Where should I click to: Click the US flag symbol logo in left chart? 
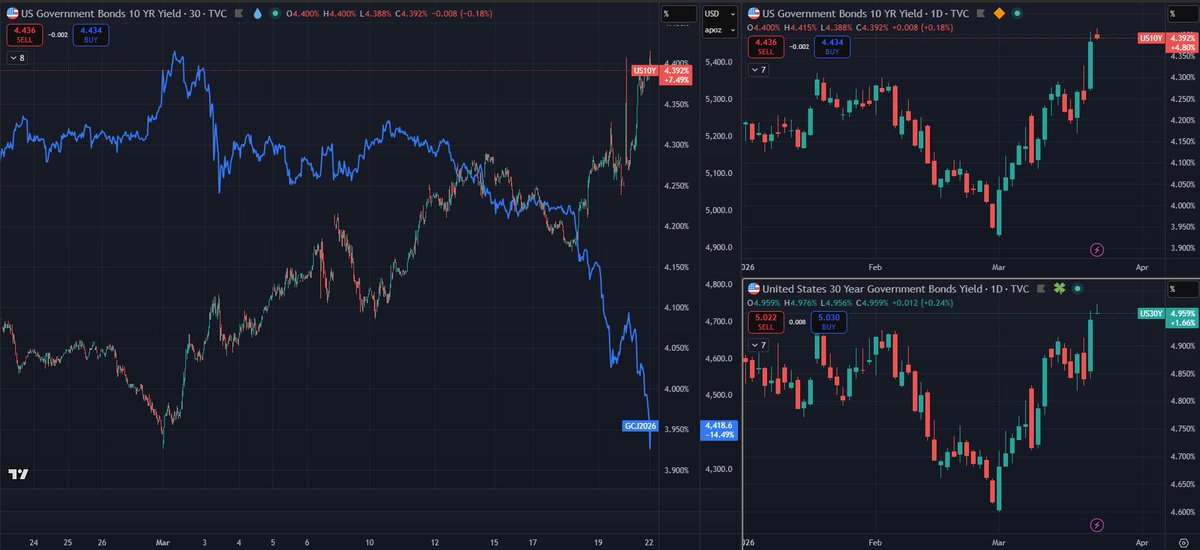(12, 14)
